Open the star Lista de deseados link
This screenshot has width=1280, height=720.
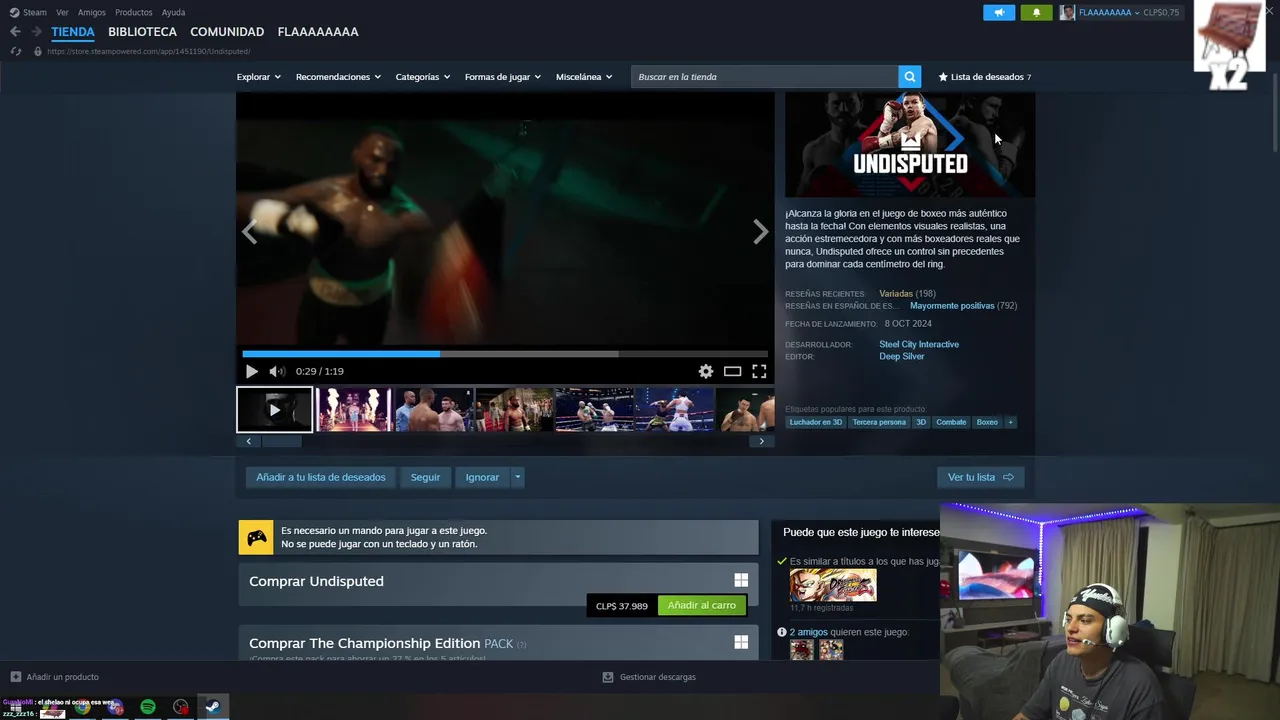click(984, 77)
